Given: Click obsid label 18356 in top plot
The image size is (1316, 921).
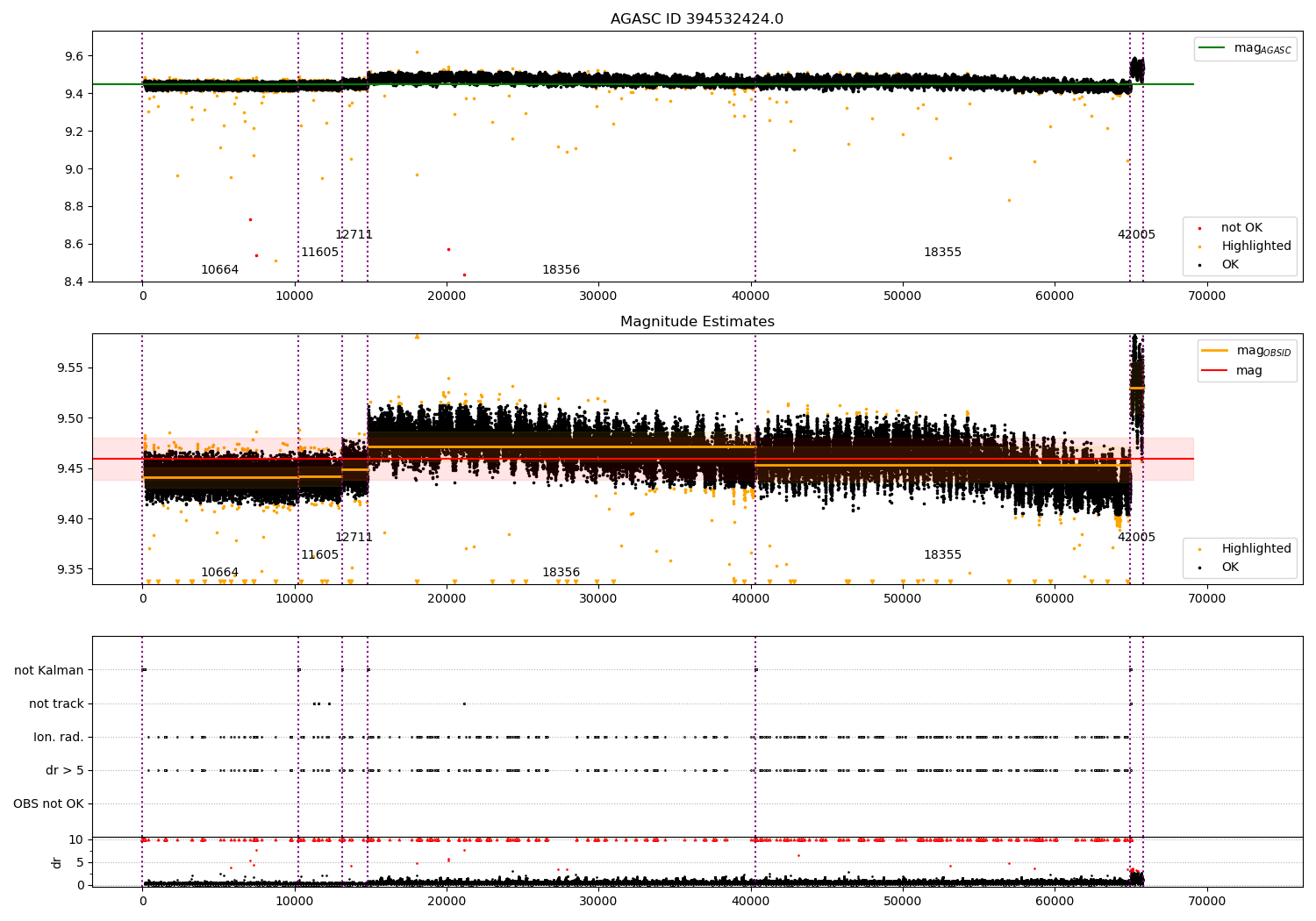Looking at the screenshot, I should point(561,270).
